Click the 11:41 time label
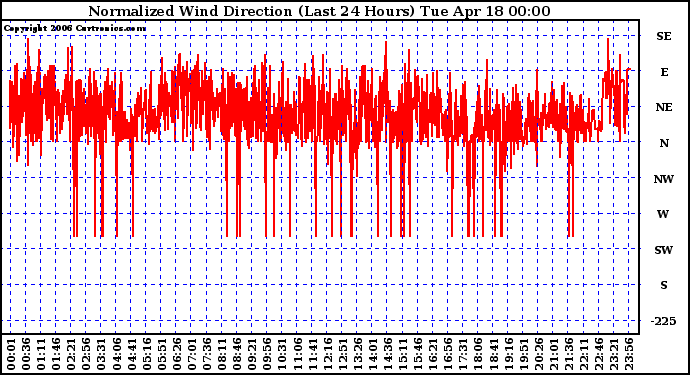Image resolution: width=690 pixels, height=375 pixels. [312, 354]
